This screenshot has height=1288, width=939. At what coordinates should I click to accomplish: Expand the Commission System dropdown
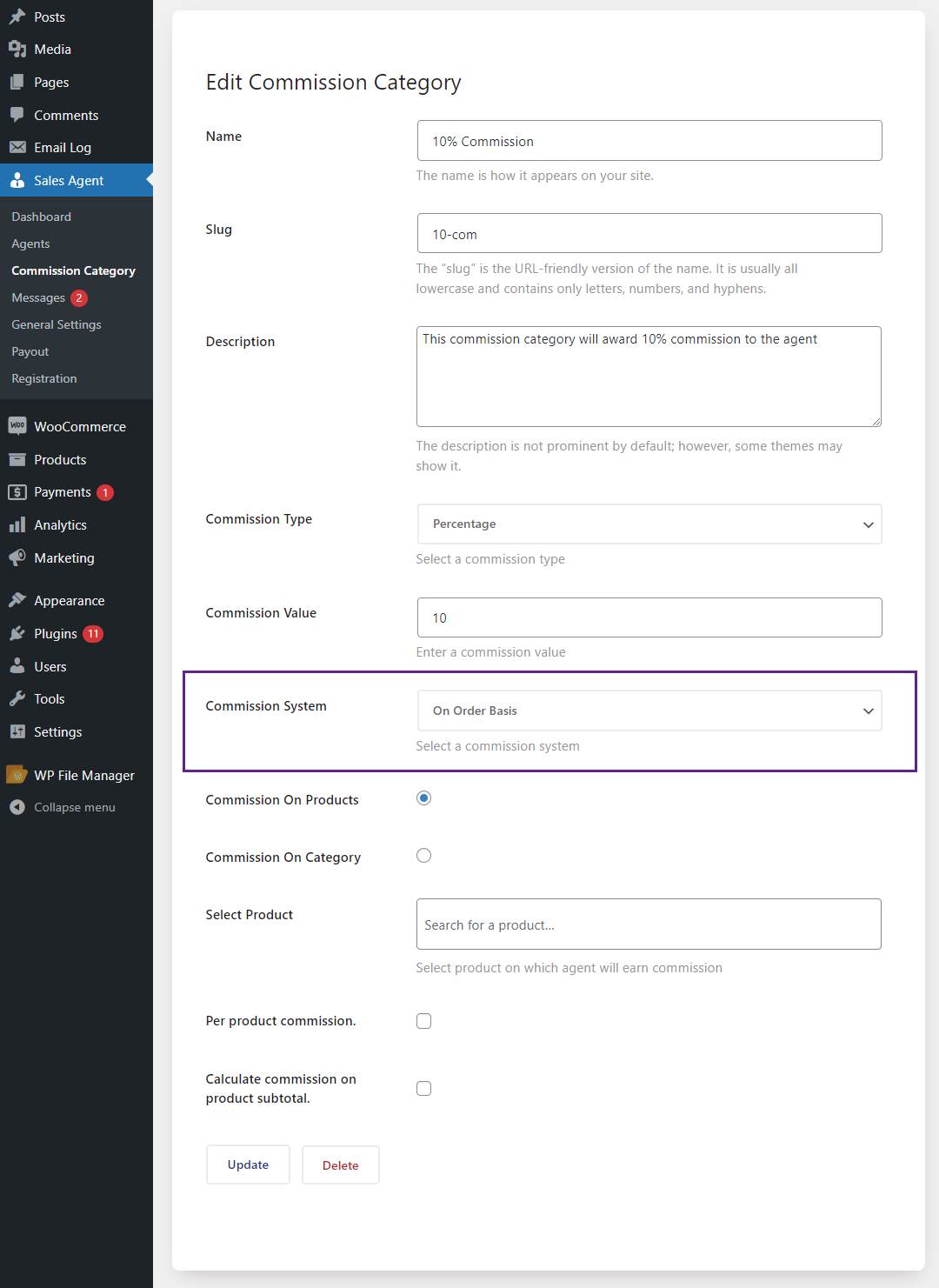point(649,711)
